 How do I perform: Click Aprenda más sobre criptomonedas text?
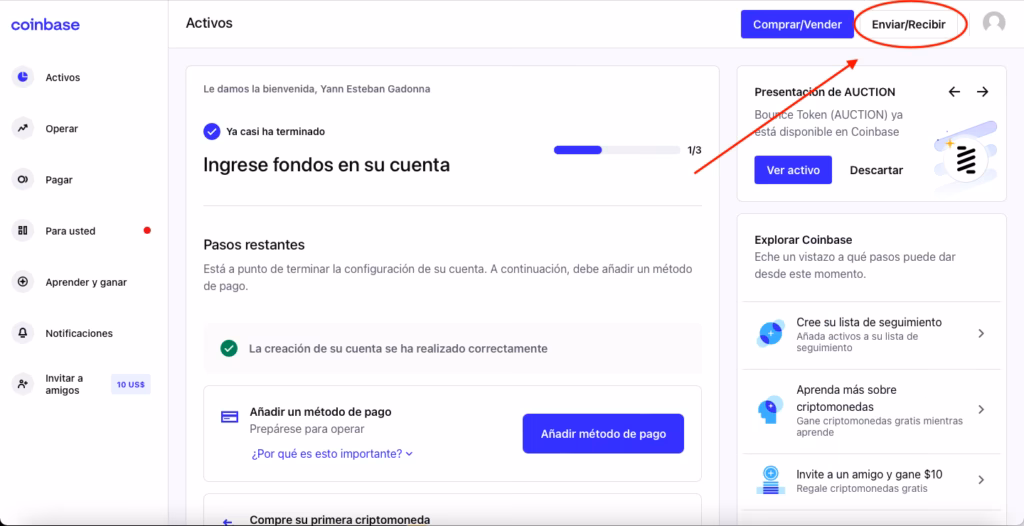click(x=846, y=397)
